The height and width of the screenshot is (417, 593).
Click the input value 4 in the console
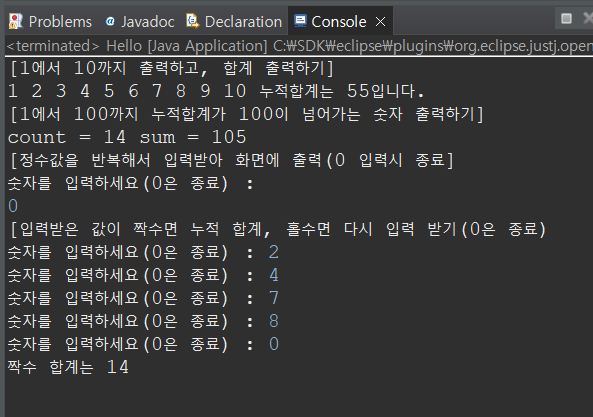[x=274, y=275]
